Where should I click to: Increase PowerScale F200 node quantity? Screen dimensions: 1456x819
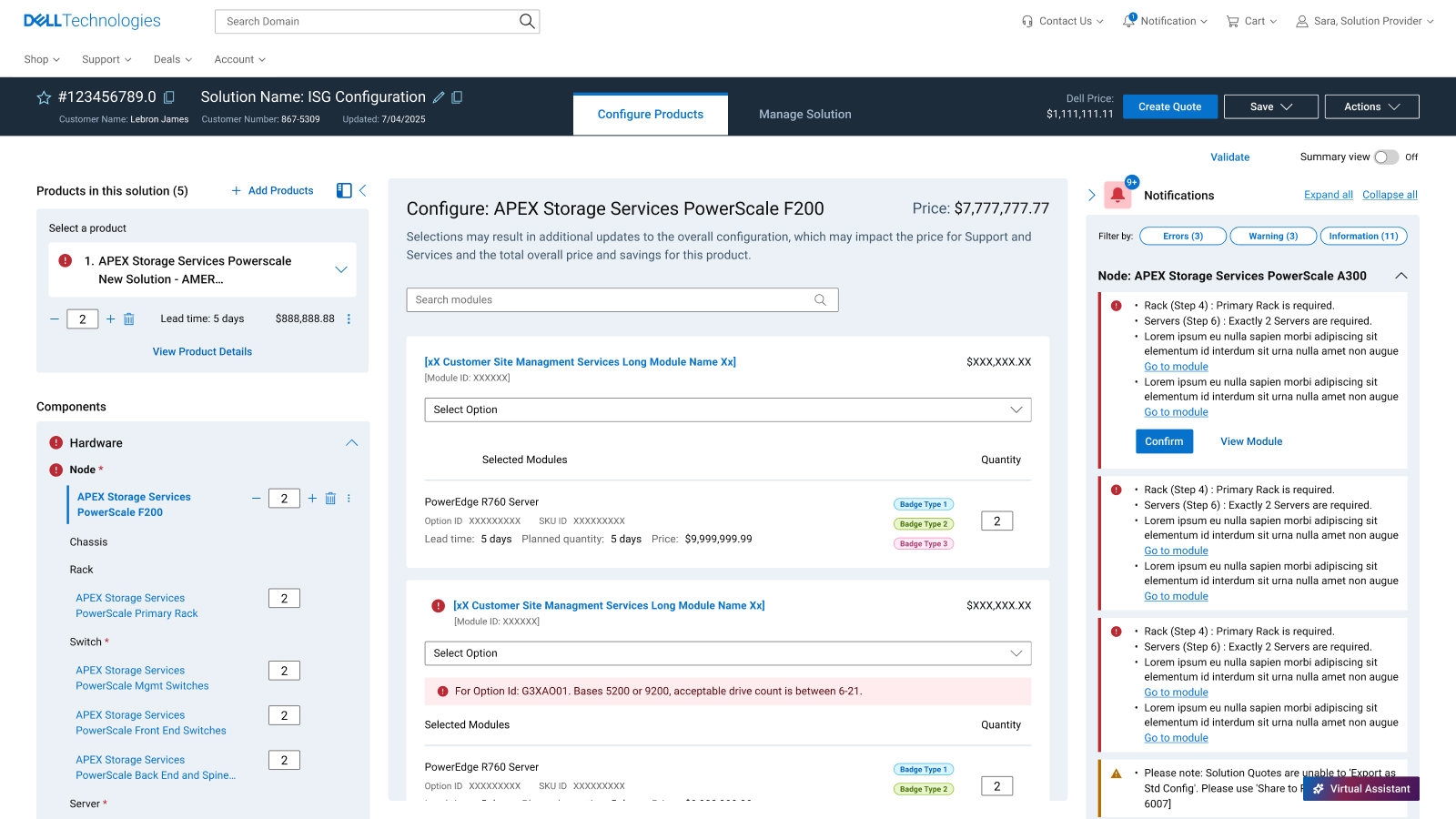tap(312, 499)
